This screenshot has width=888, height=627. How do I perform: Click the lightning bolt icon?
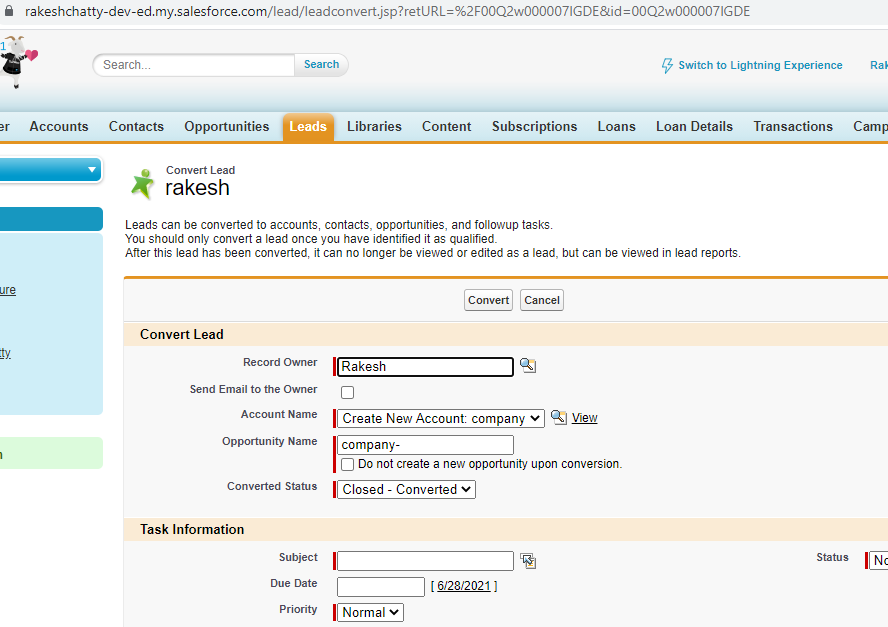click(x=667, y=66)
